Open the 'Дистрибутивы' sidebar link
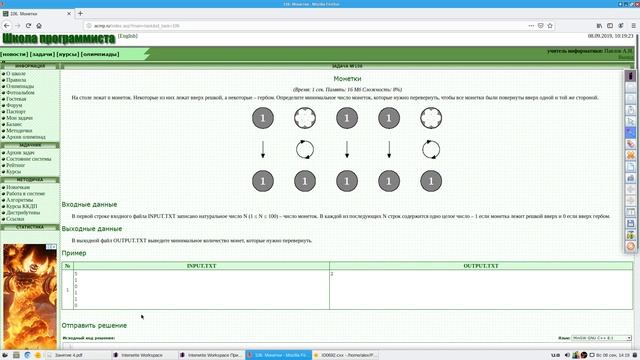This screenshot has width=640, height=360. (x=23, y=213)
